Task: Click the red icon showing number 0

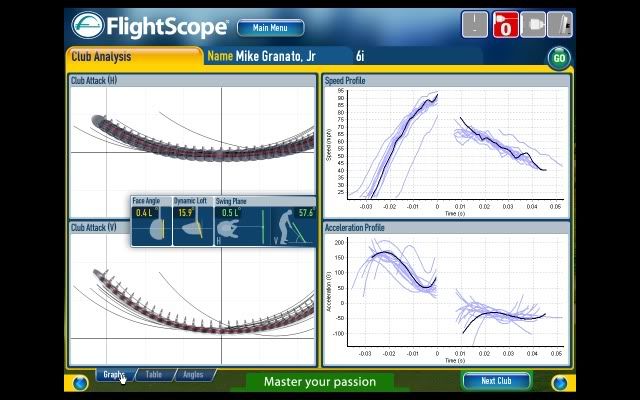Action: pos(506,25)
